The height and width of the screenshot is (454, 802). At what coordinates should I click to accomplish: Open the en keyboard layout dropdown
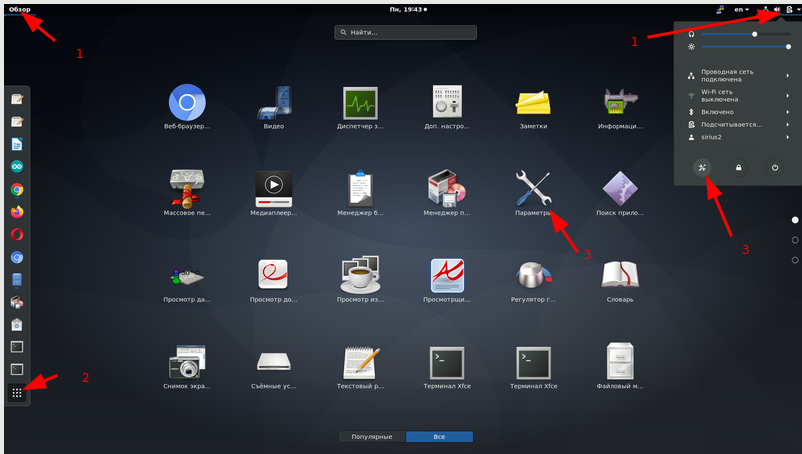tap(744, 9)
